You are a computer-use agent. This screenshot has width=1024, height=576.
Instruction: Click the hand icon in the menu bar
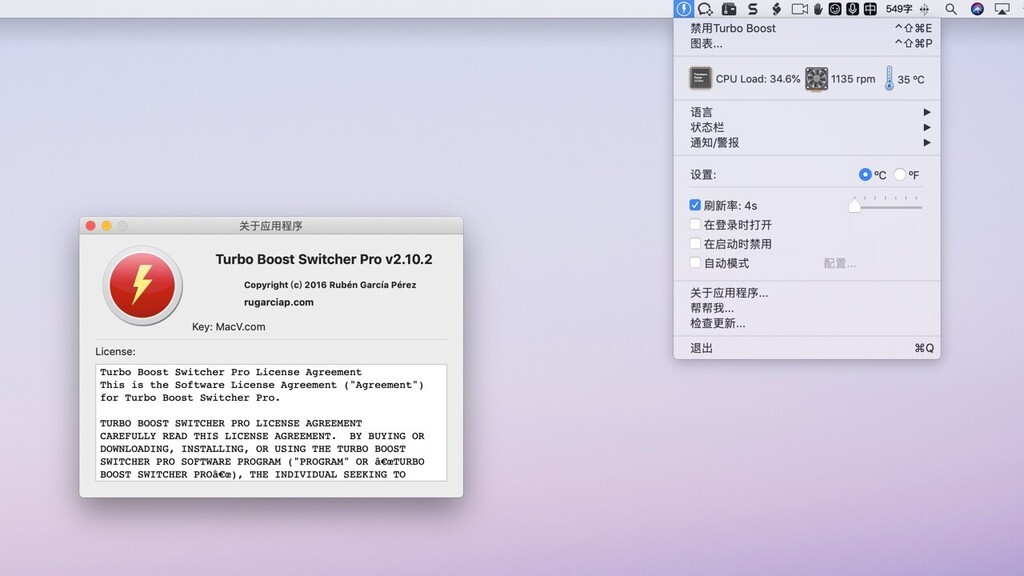coord(818,9)
